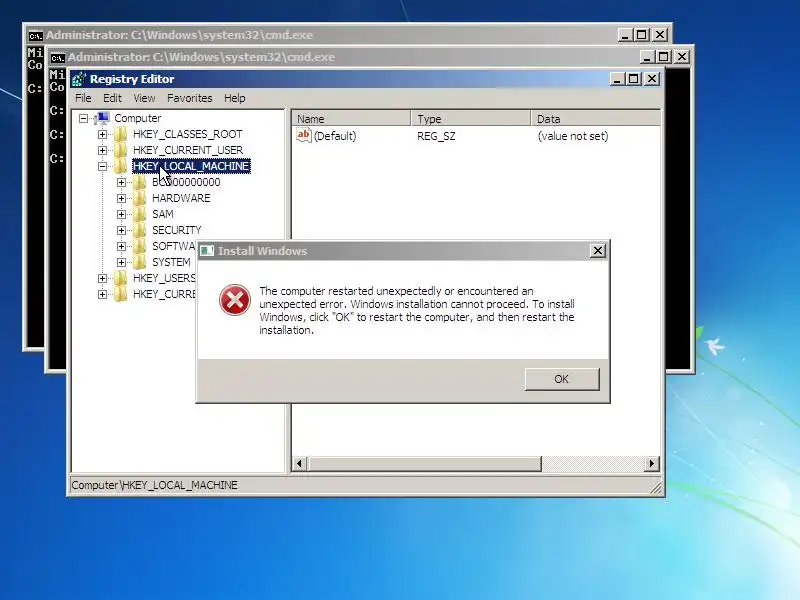Viewport: 800px width, 600px height.
Task: Expand the HKEY_CURRENT_USER key
Action: [103, 151]
